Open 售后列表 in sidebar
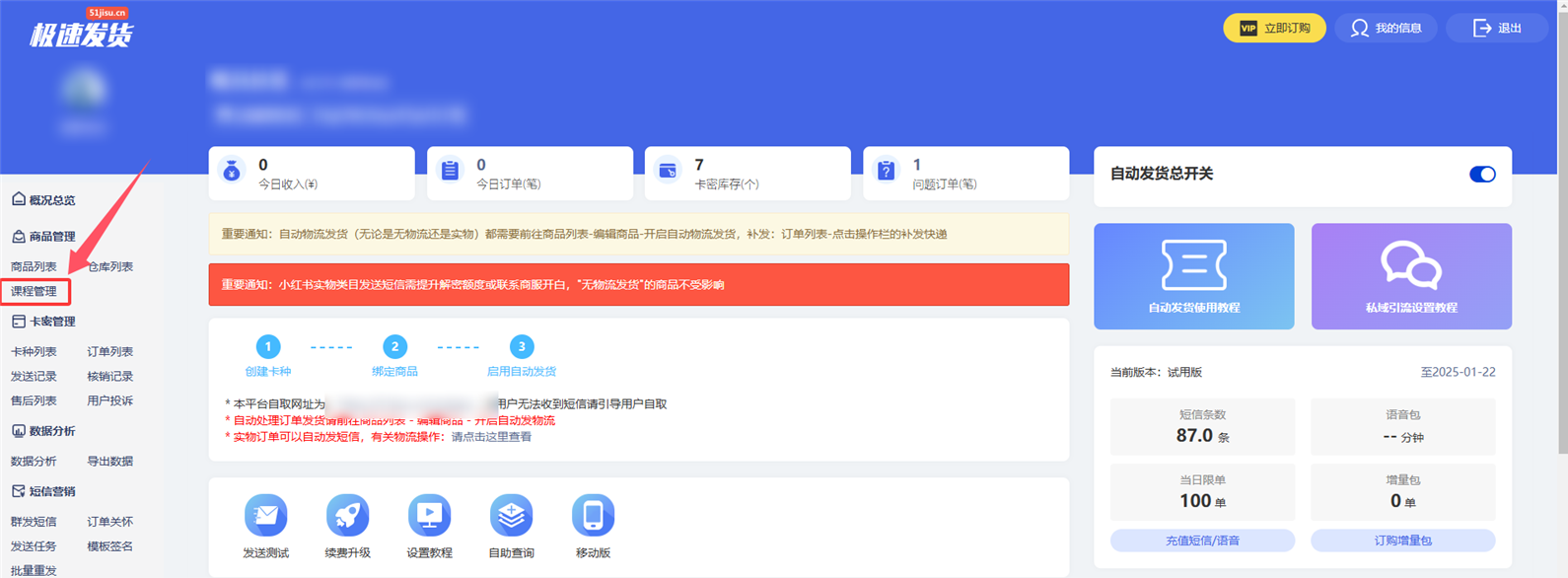Image resolution: width=1568 pixels, height=578 pixels. tap(34, 400)
